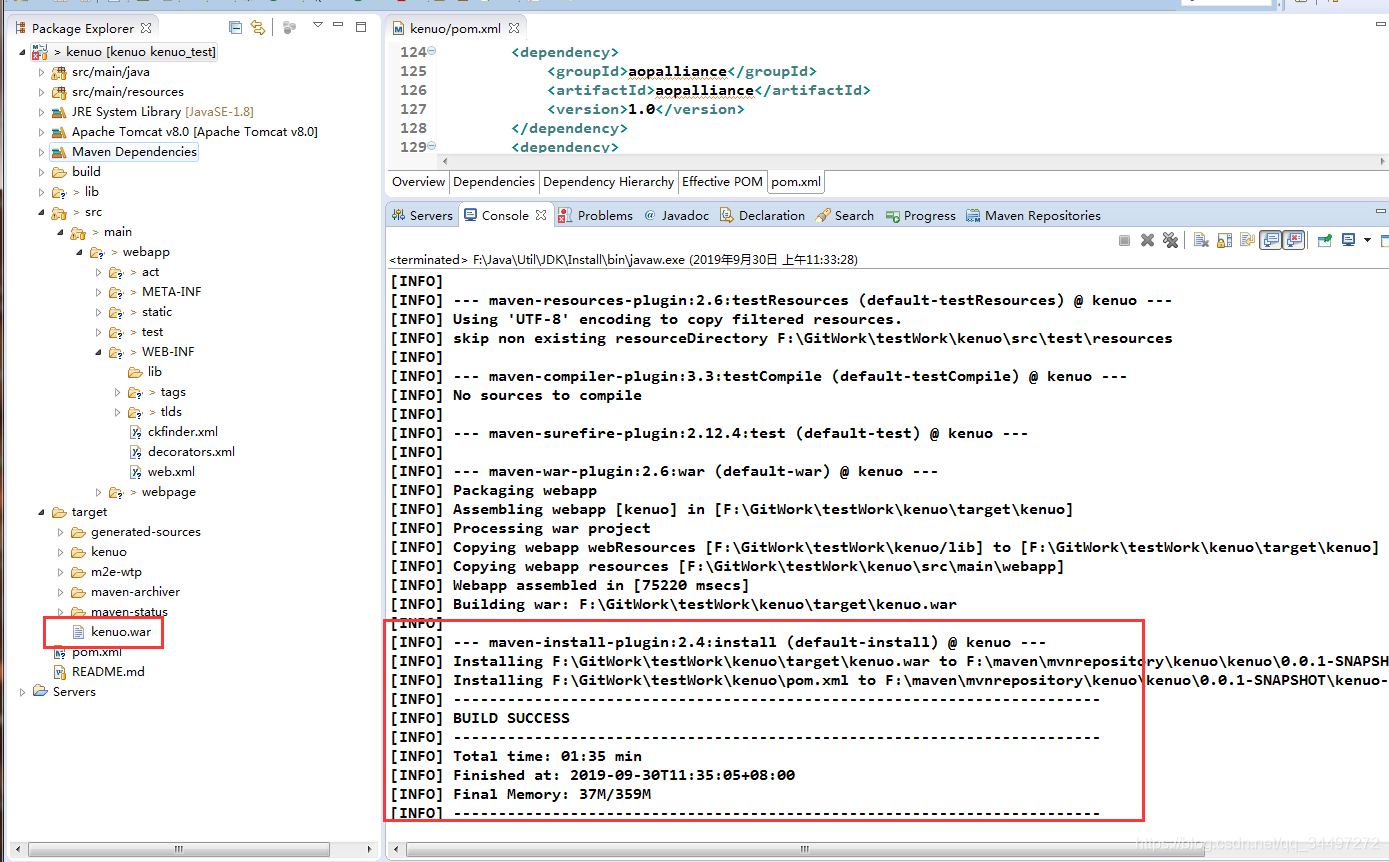1389x862 pixels.
Task: Click the ckfinder.xml file icon
Action: point(136,432)
